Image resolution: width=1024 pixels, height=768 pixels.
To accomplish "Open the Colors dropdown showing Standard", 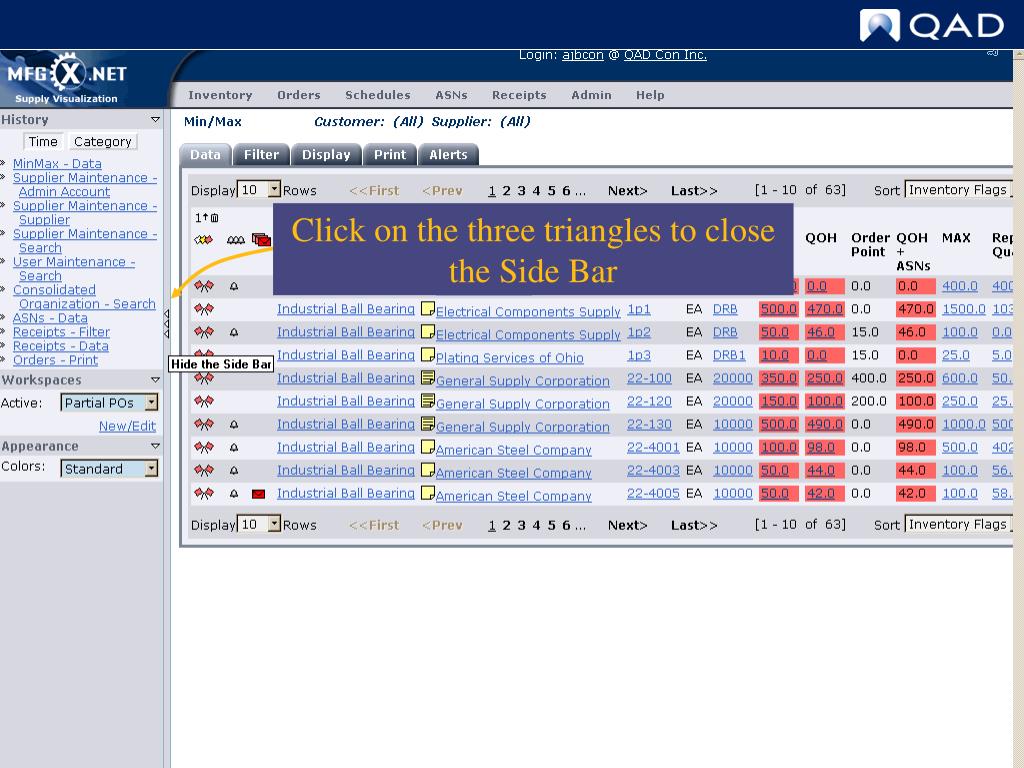I will 109,468.
